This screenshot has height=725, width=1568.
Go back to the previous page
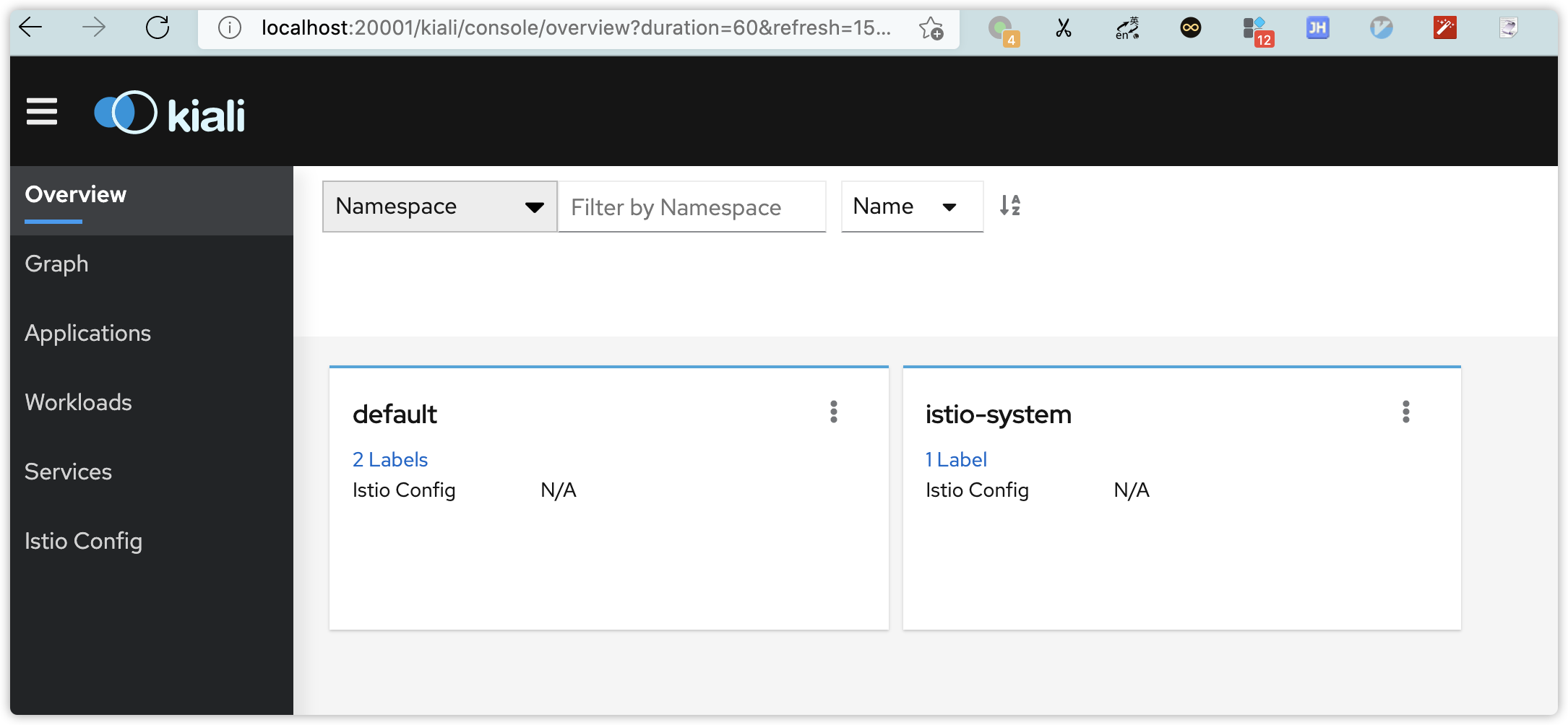click(30, 27)
